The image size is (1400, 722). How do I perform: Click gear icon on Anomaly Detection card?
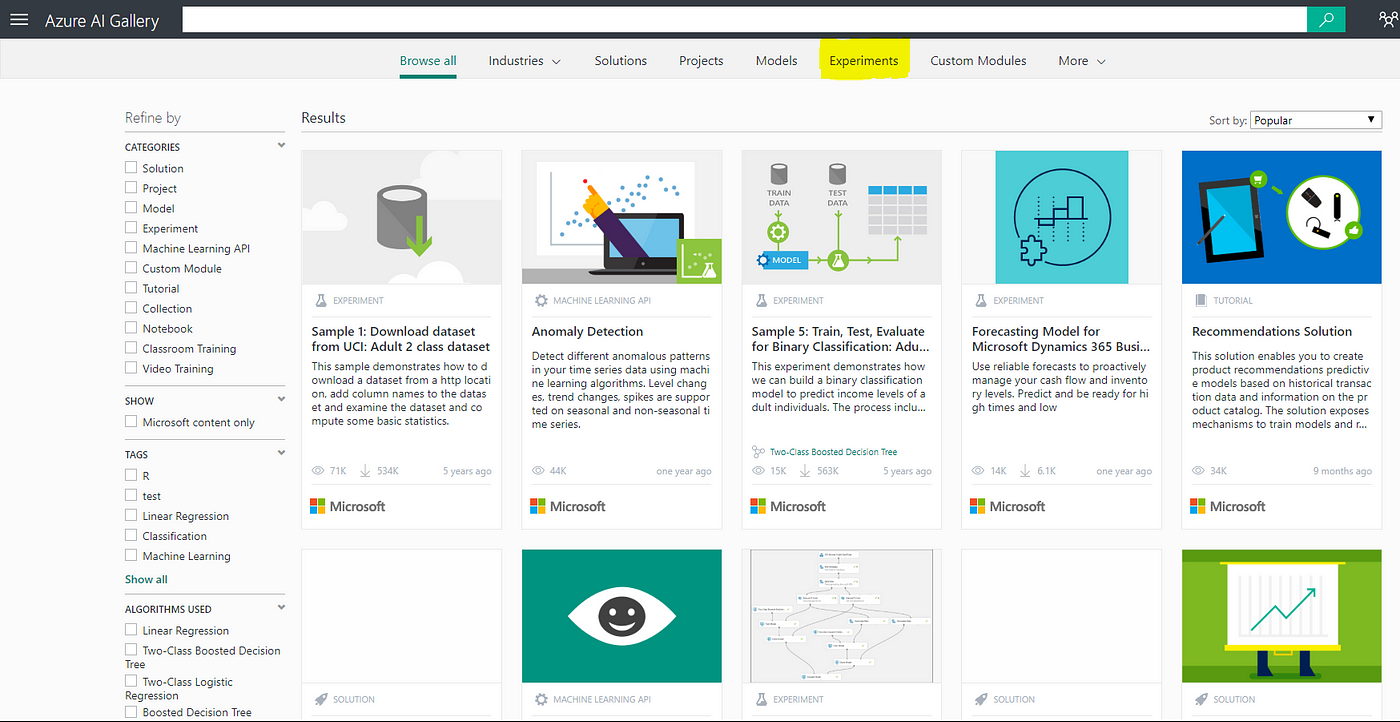541,300
